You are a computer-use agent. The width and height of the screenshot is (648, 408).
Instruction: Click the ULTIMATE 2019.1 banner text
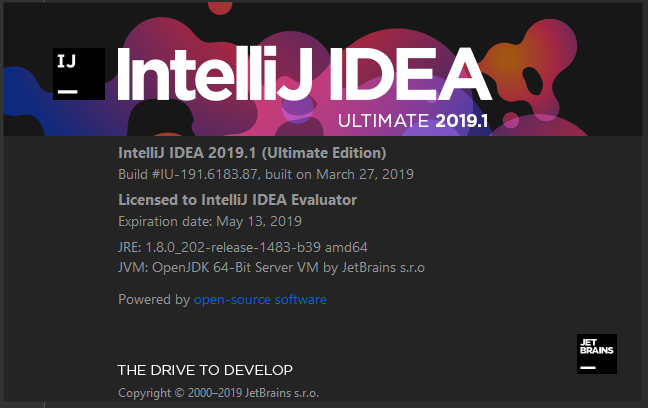[413, 121]
